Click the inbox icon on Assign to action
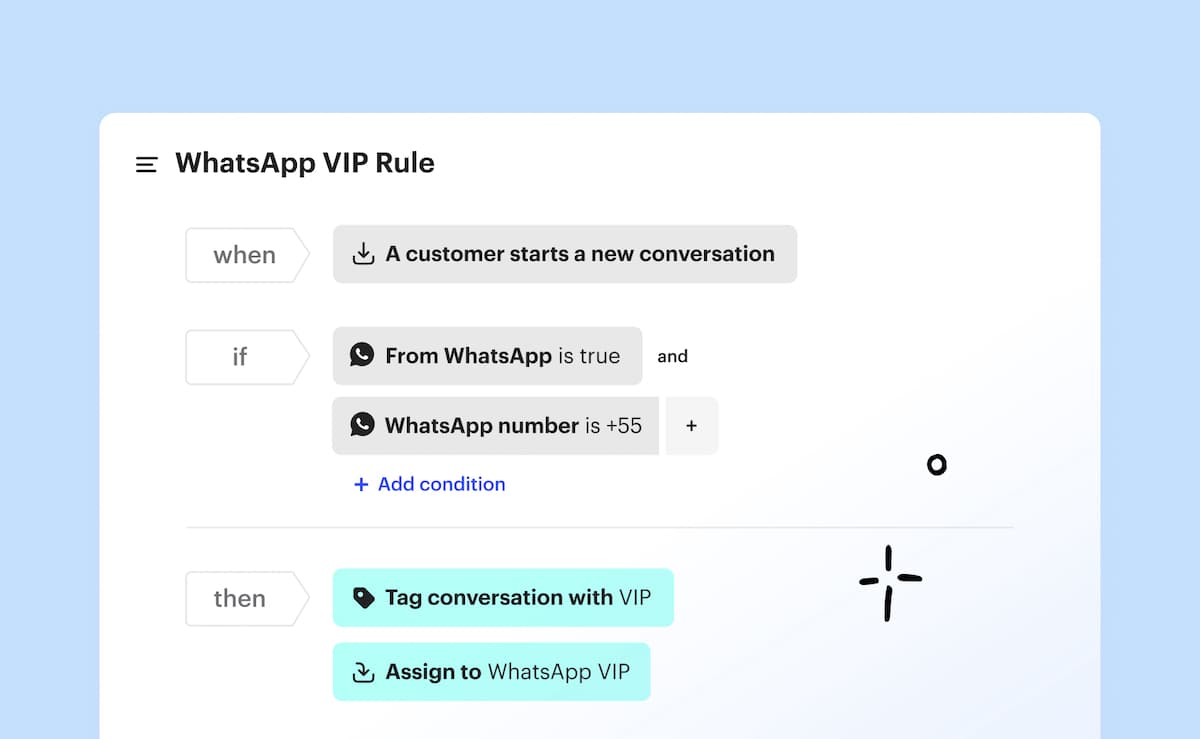The width and height of the screenshot is (1200, 739). [x=364, y=672]
